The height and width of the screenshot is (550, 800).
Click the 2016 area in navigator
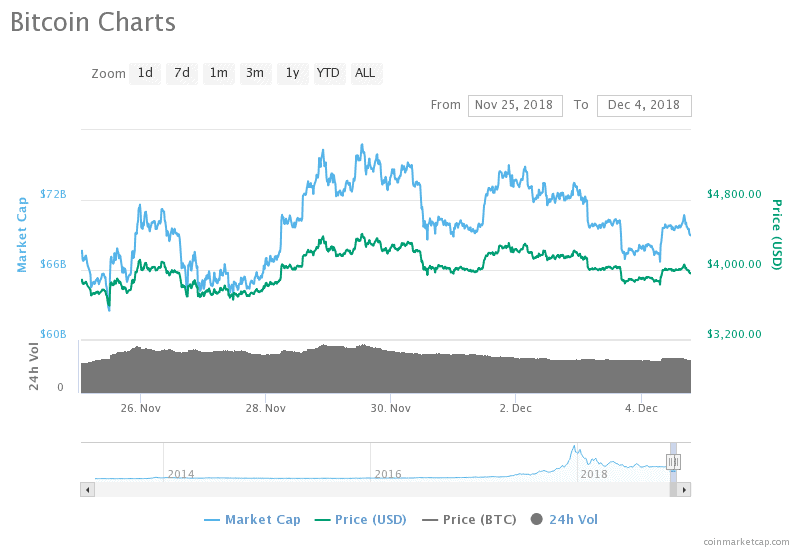388,474
